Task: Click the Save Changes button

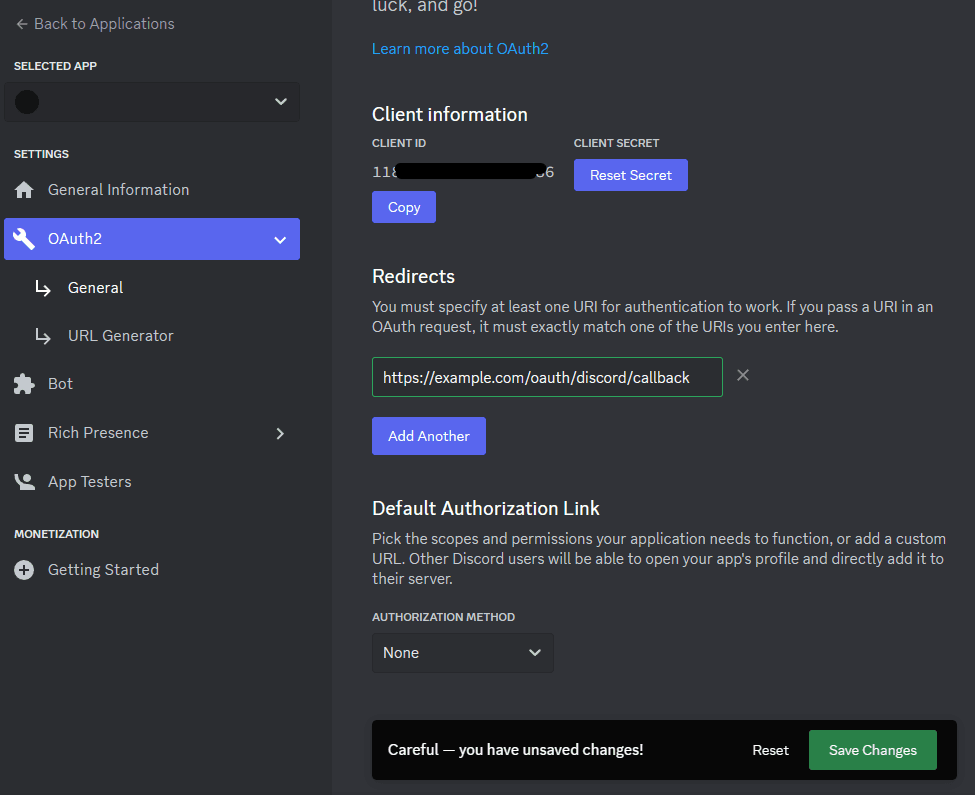Action: (872, 750)
